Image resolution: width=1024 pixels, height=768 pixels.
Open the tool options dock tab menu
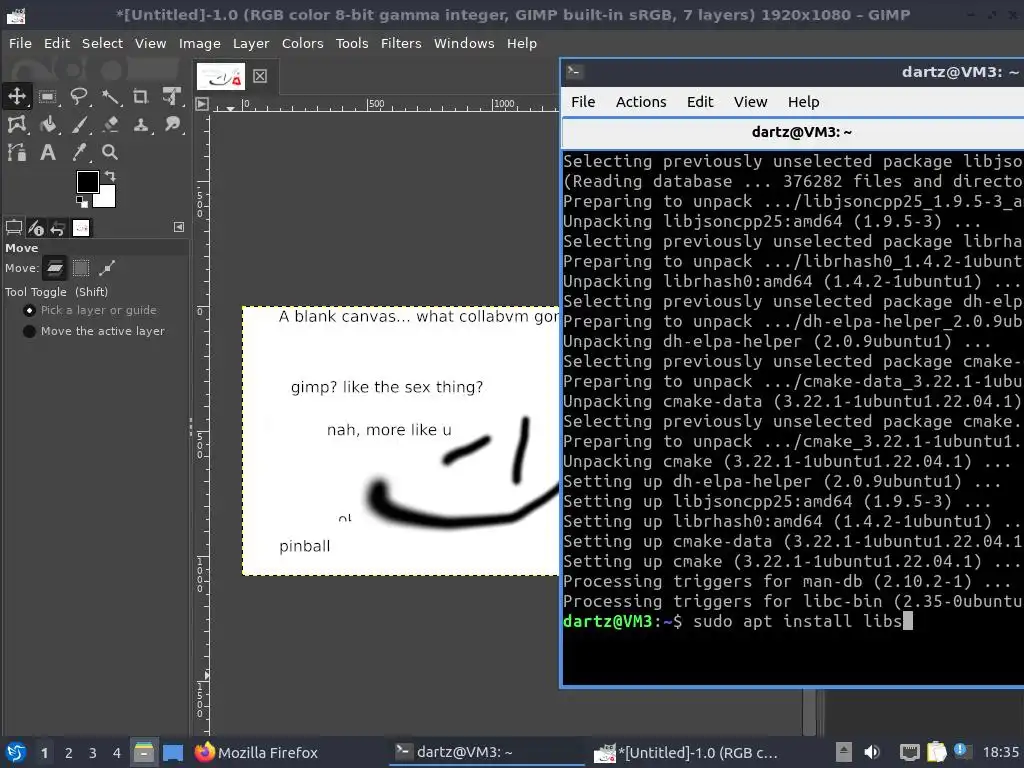pos(179,227)
